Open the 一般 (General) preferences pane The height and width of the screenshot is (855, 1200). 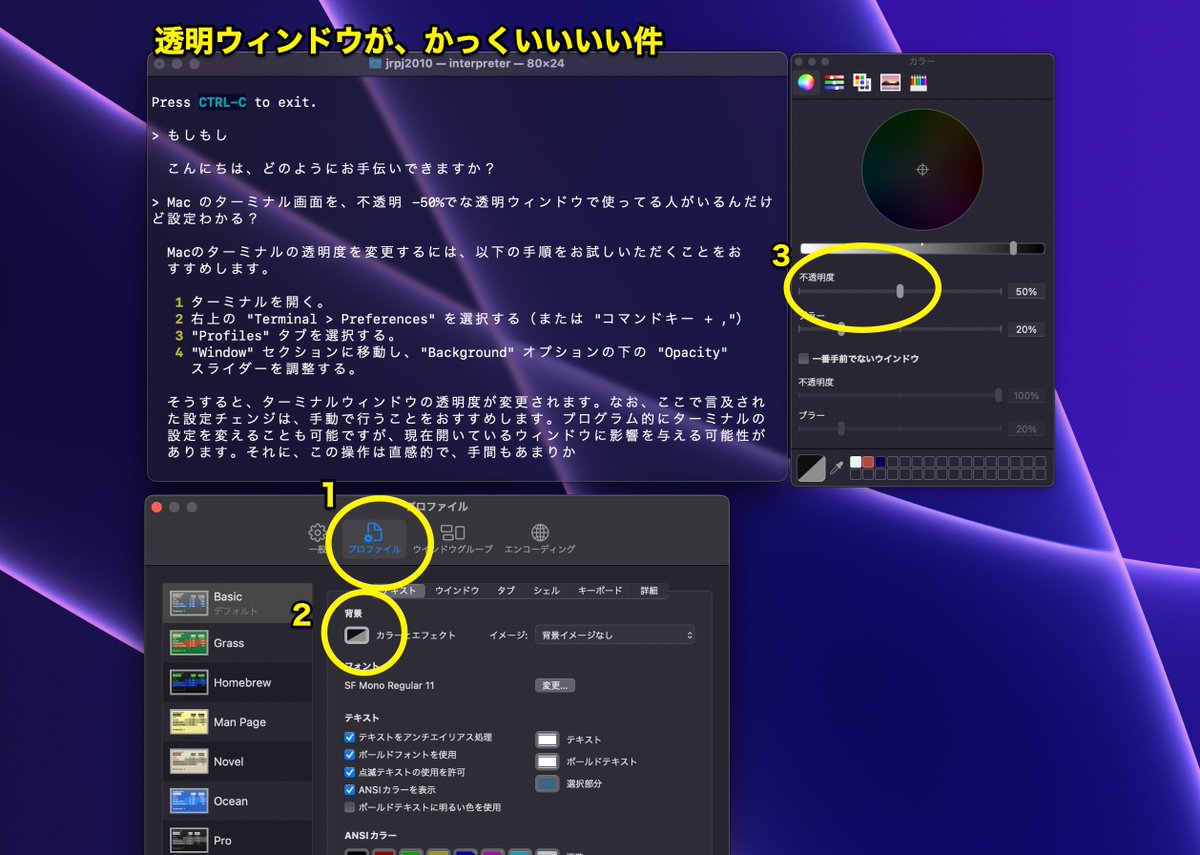click(x=318, y=539)
